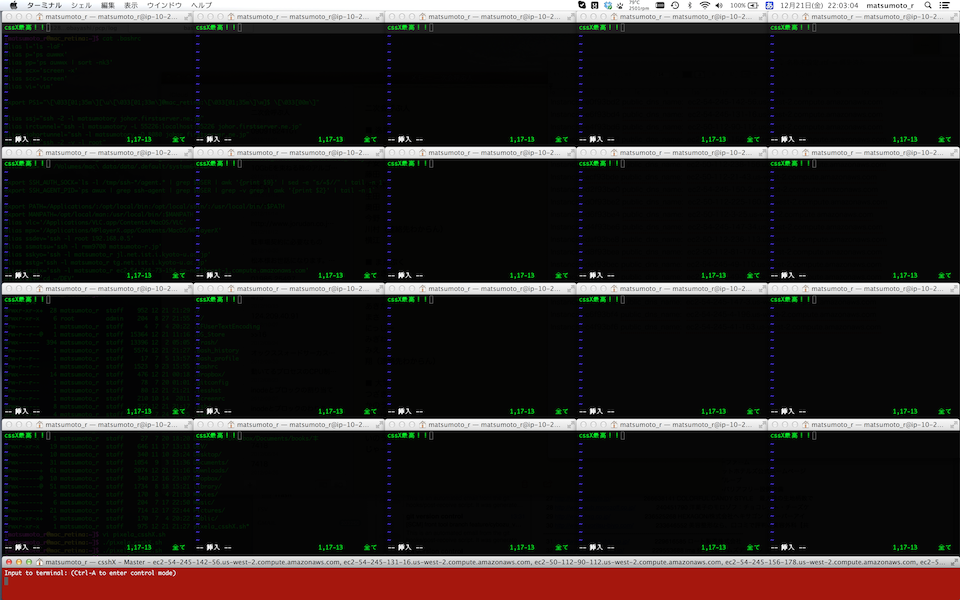The width and height of the screenshot is (960, 600).
Task: Open the ヘルプ menu
Action: pos(201,6)
